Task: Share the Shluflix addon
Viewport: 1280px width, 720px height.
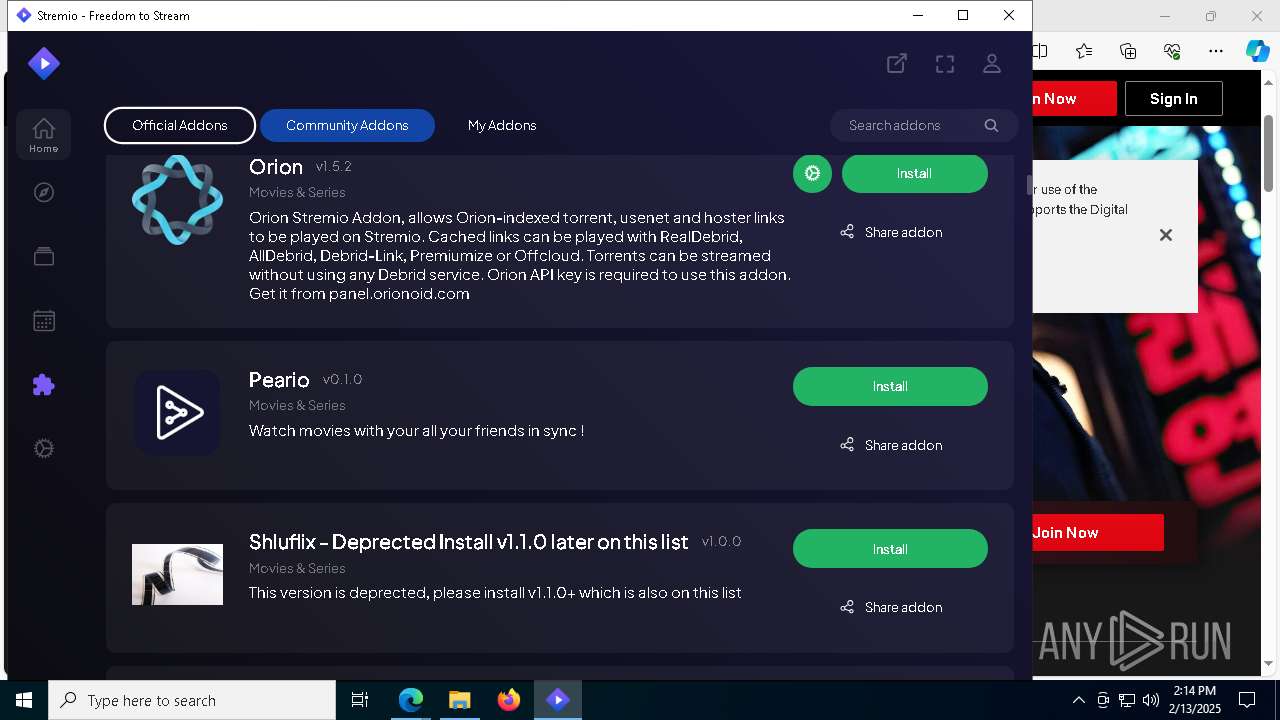Action: (891, 607)
